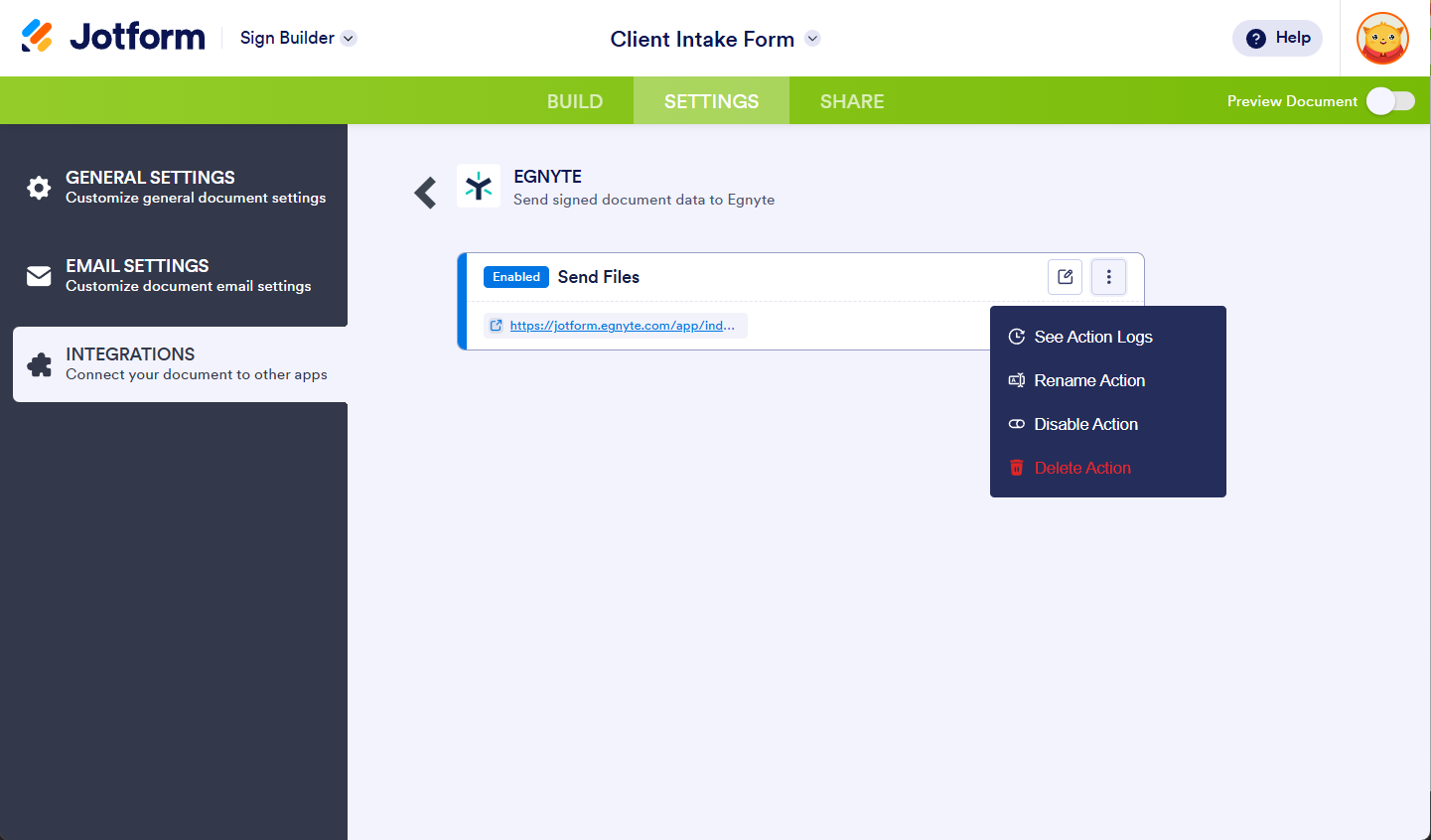Toggle the Preview Document switch
Viewport: 1431px width, 840px height.
(x=1390, y=101)
